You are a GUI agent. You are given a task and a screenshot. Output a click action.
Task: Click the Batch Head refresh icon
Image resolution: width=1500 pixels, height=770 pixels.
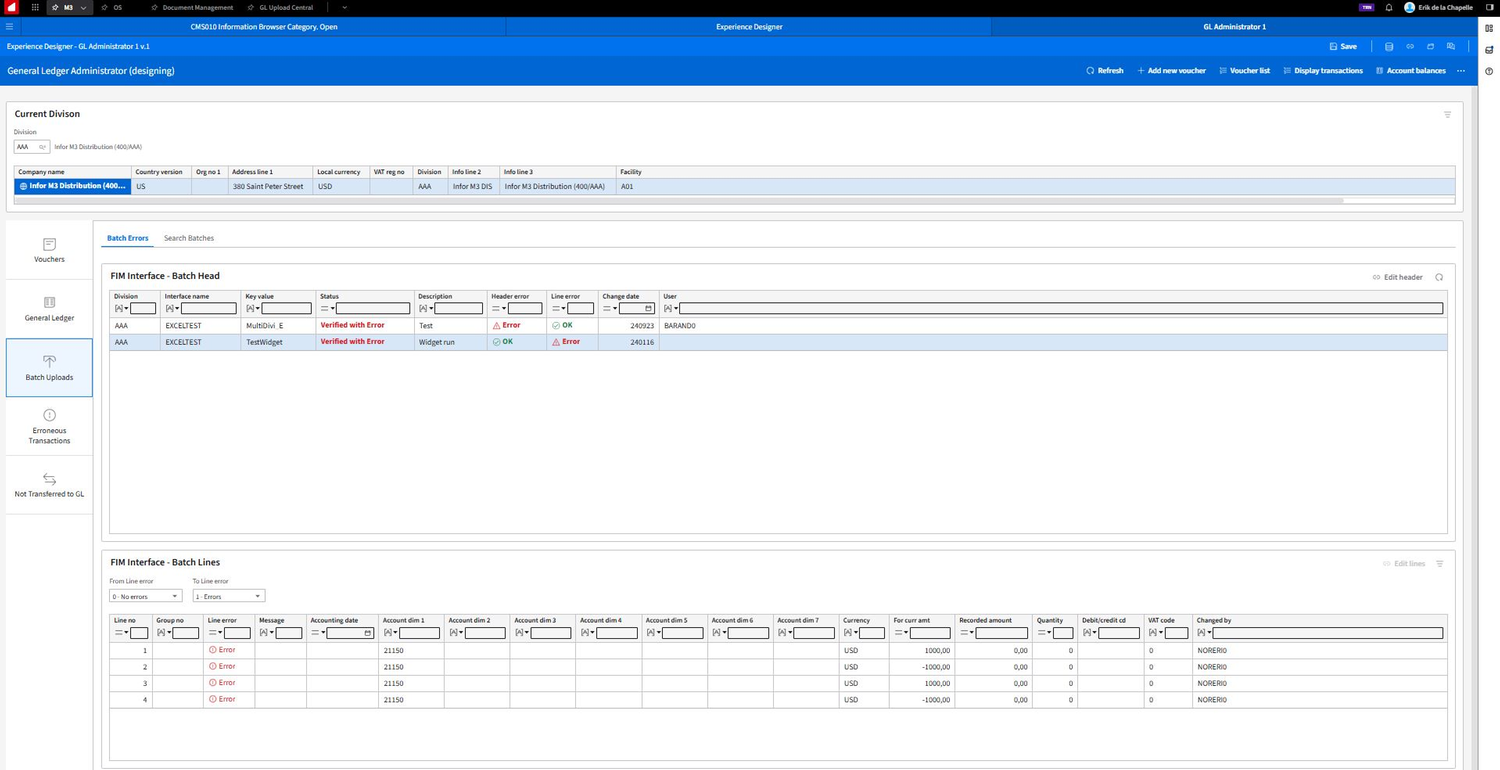[x=1439, y=277]
